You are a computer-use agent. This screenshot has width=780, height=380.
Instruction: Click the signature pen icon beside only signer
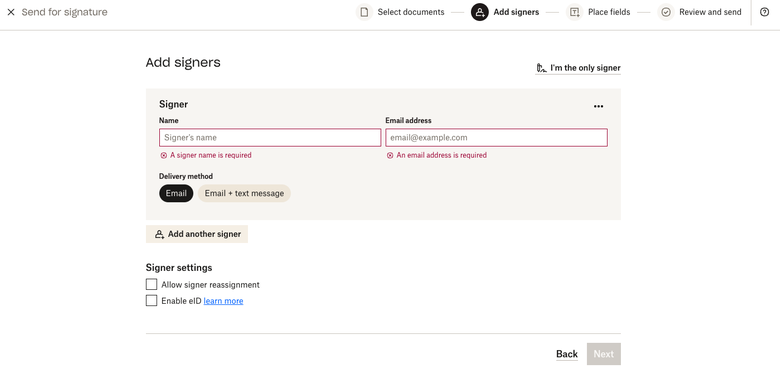point(541,68)
